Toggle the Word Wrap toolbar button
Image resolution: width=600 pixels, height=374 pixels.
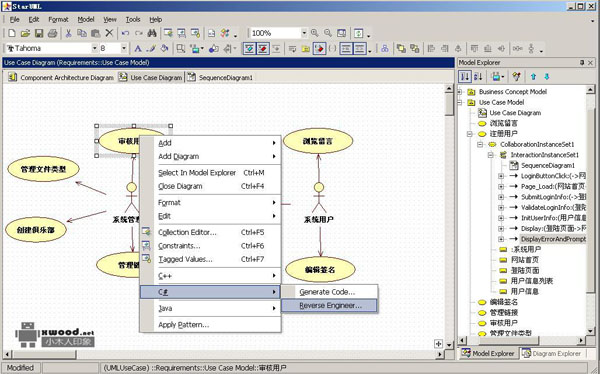click(292, 49)
